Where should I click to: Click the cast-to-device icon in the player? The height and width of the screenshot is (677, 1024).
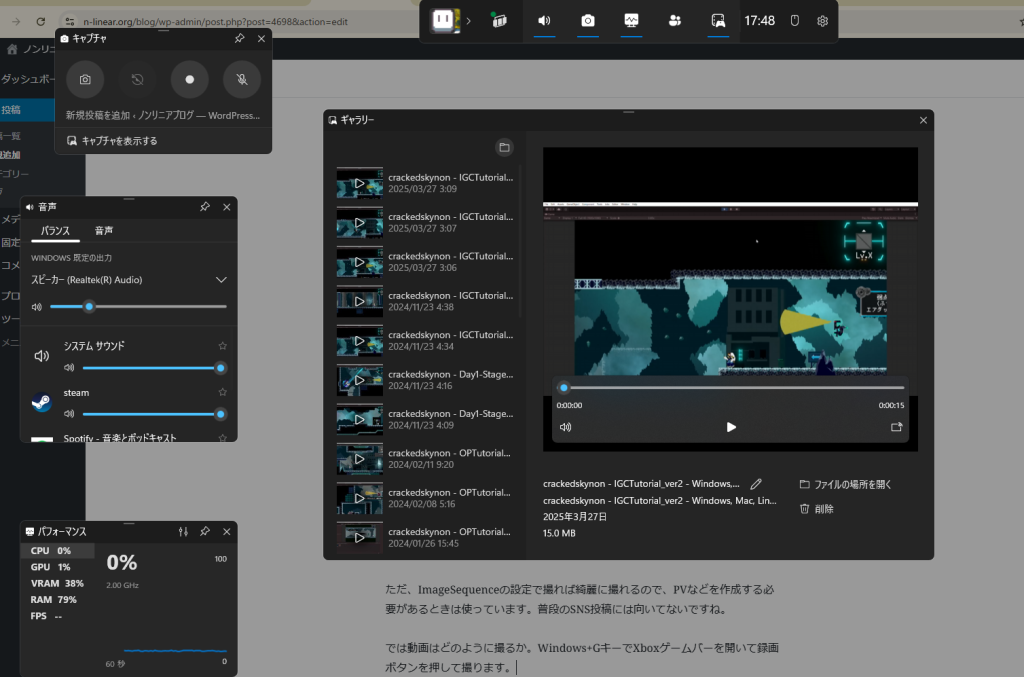click(x=896, y=427)
